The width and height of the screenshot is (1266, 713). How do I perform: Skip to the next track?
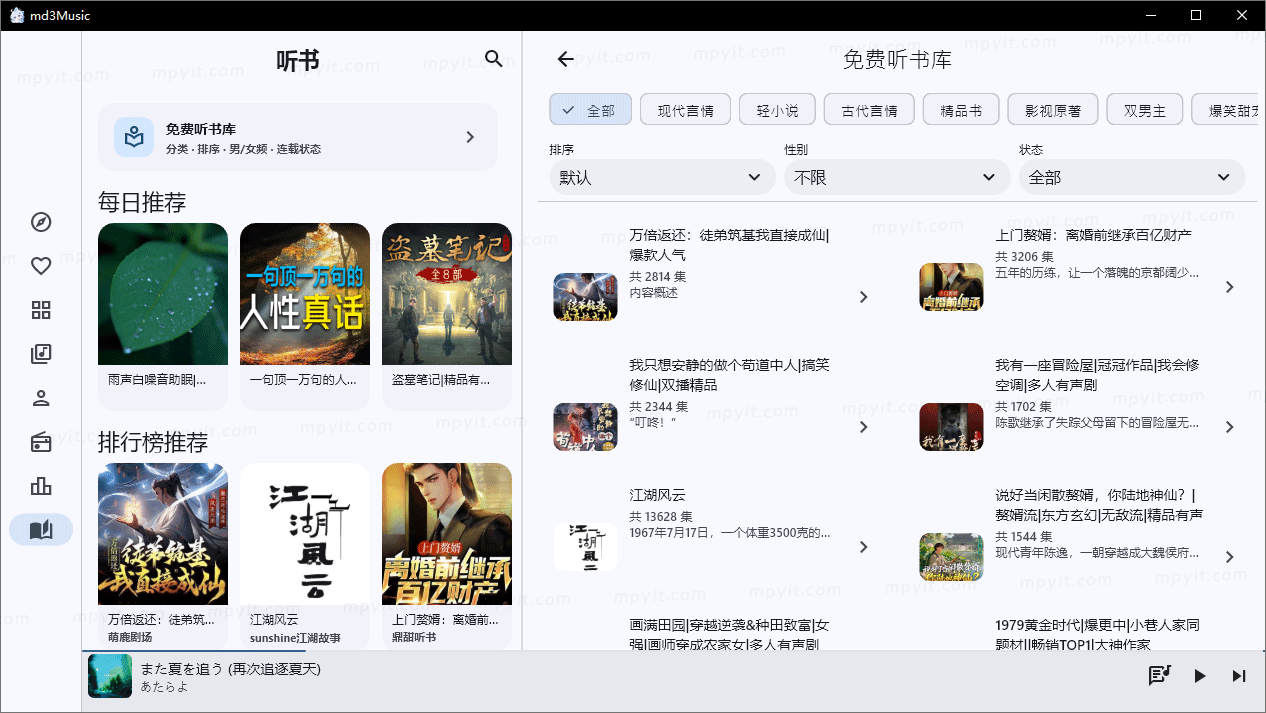pos(1239,676)
